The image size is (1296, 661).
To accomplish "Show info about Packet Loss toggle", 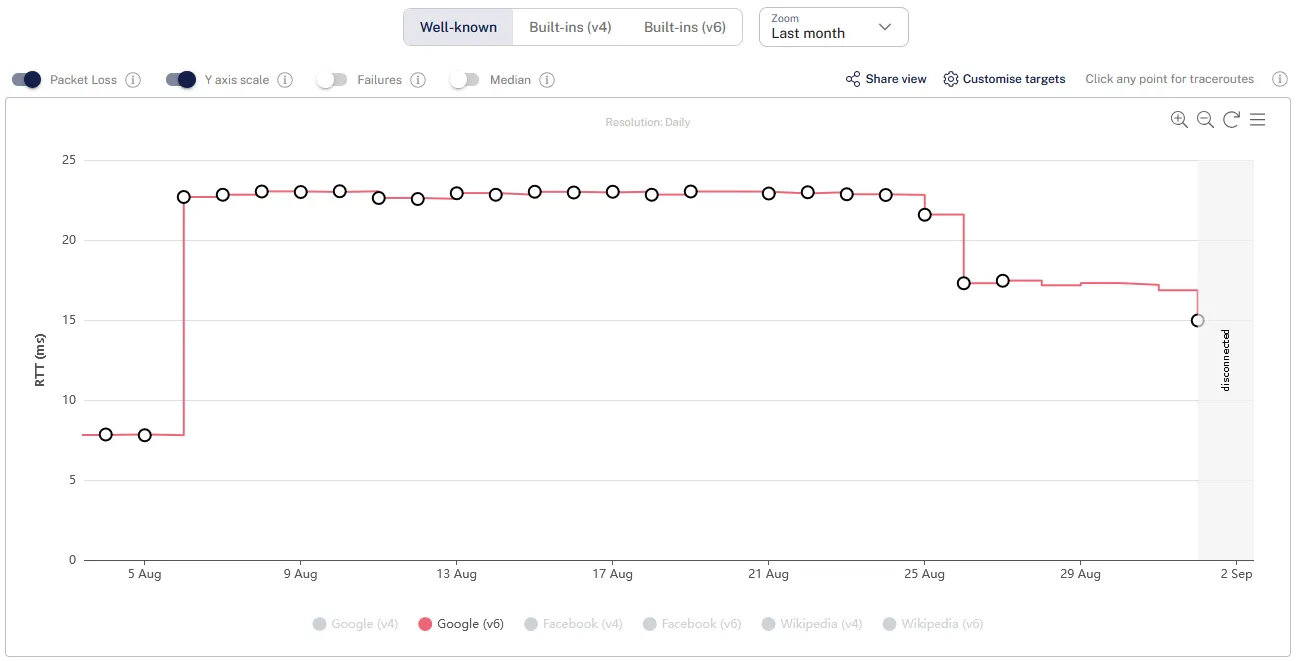I will pyautogui.click(x=133, y=80).
